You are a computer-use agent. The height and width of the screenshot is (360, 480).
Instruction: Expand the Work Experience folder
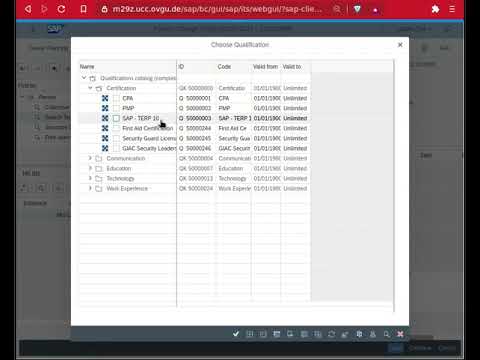point(90,188)
